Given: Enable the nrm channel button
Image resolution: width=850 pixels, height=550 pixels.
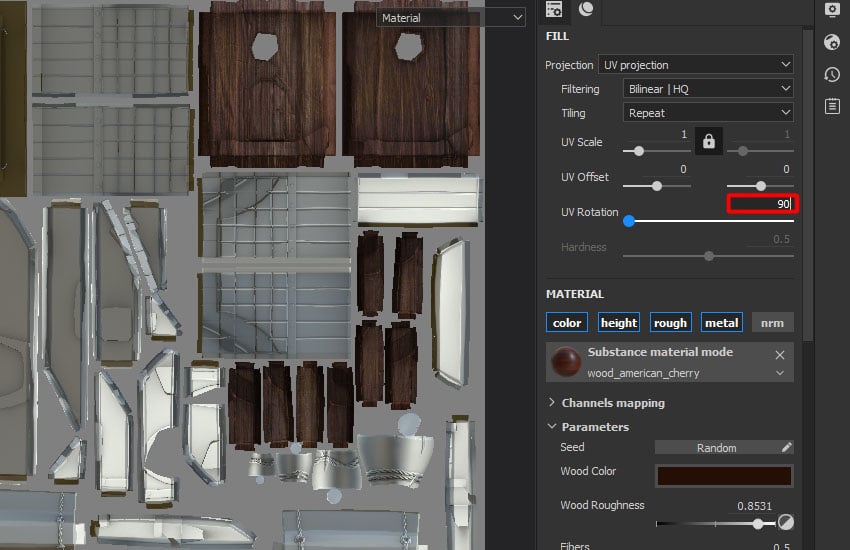Looking at the screenshot, I should [x=772, y=322].
